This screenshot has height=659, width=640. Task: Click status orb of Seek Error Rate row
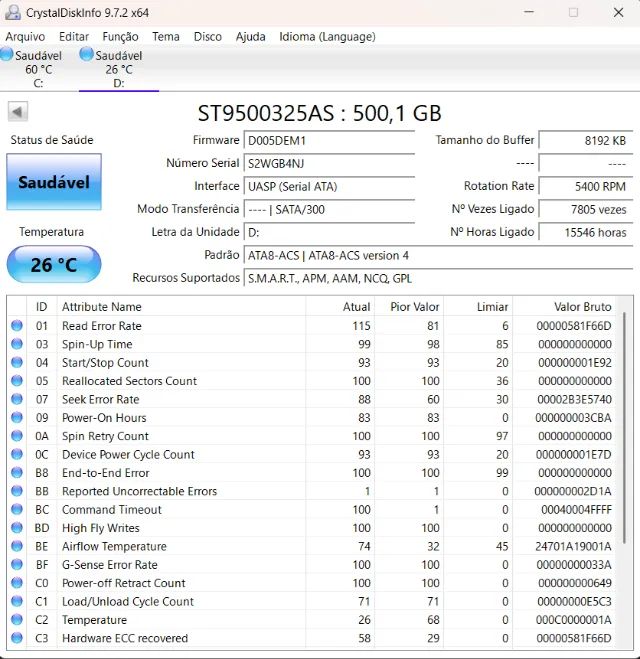pos(17,399)
